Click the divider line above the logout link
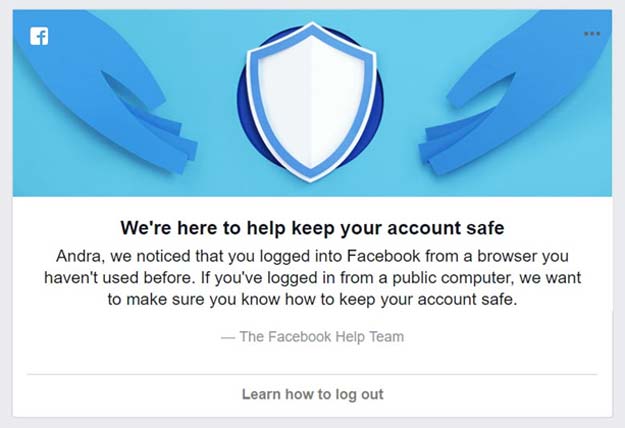Viewport: 625px width, 428px height. click(x=312, y=374)
